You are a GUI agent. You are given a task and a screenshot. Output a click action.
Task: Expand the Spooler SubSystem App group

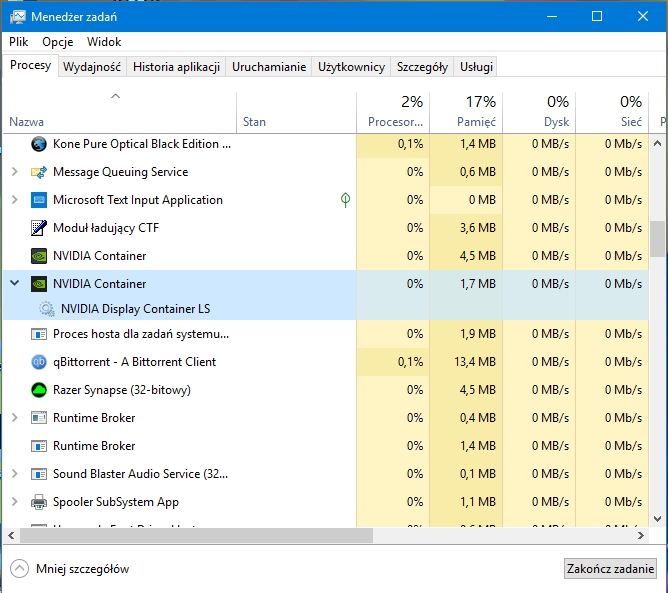(x=15, y=502)
